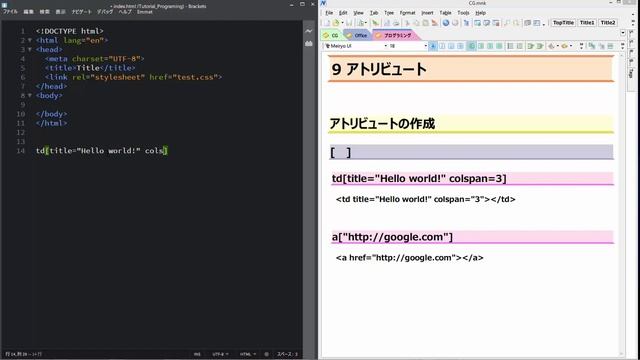Toggle INS insert mode in status bar
The image size is (640, 360).
[197, 354]
